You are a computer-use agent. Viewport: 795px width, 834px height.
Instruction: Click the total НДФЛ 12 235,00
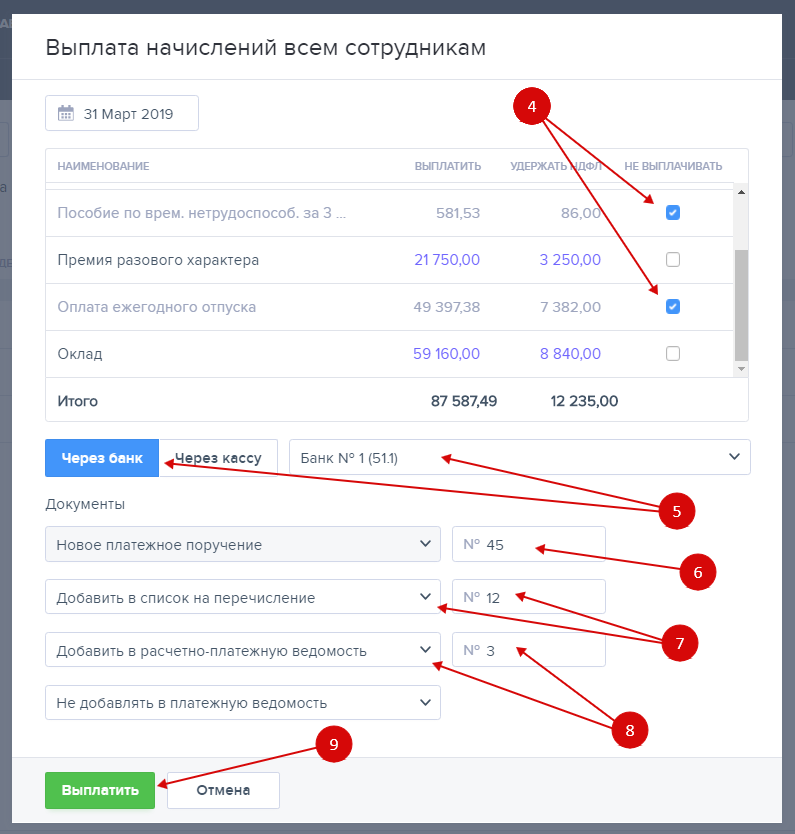click(584, 401)
